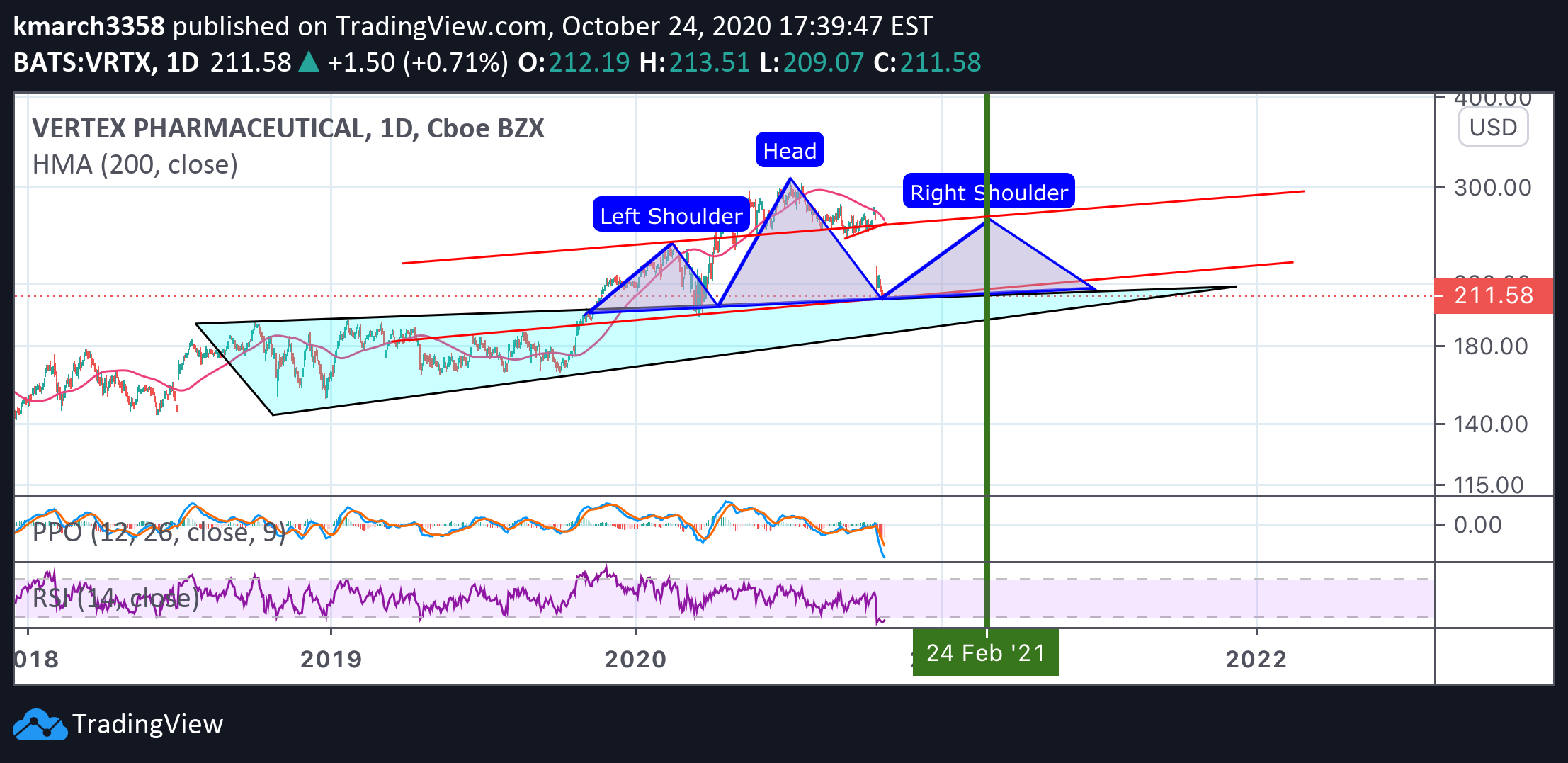Click the TradingView wordmark text
Image resolution: width=1568 pixels, height=763 pixels.
tap(148, 724)
